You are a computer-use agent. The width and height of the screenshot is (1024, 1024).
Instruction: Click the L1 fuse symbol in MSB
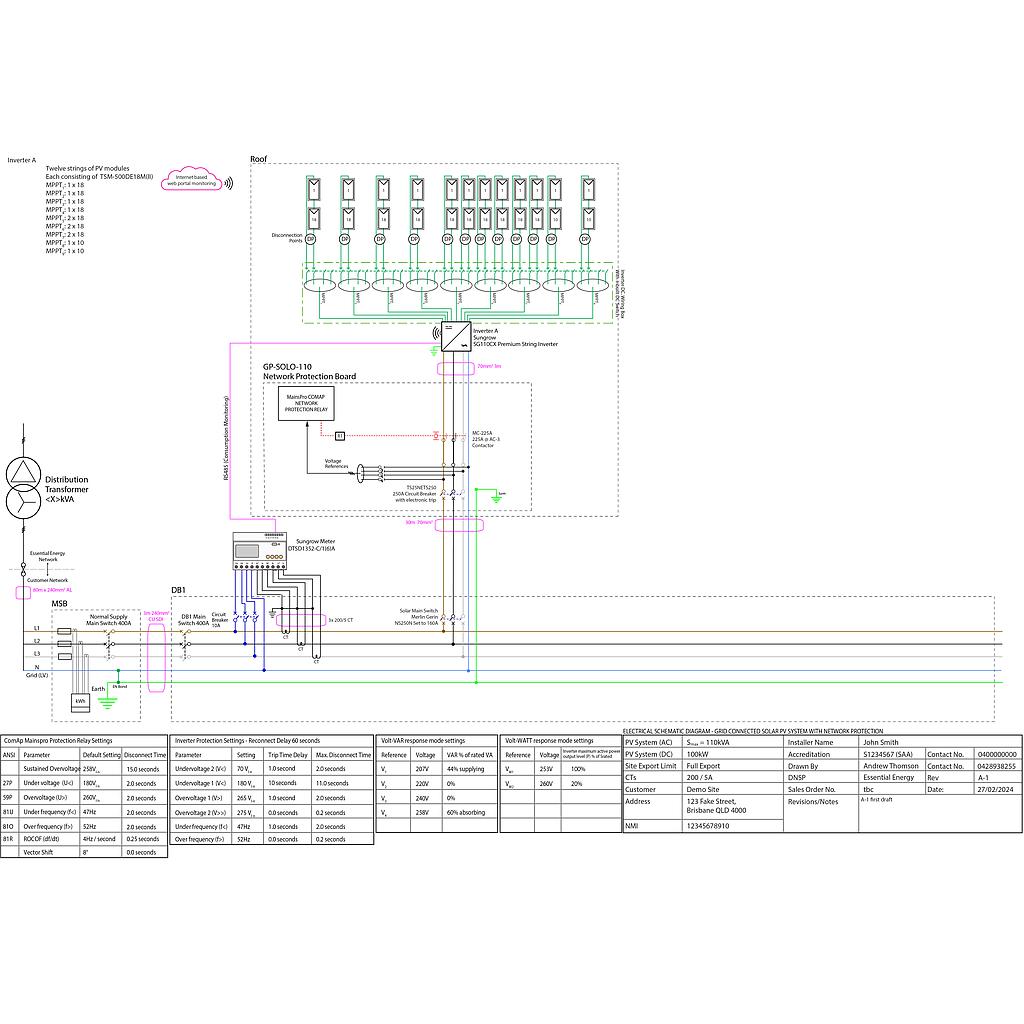[65, 632]
